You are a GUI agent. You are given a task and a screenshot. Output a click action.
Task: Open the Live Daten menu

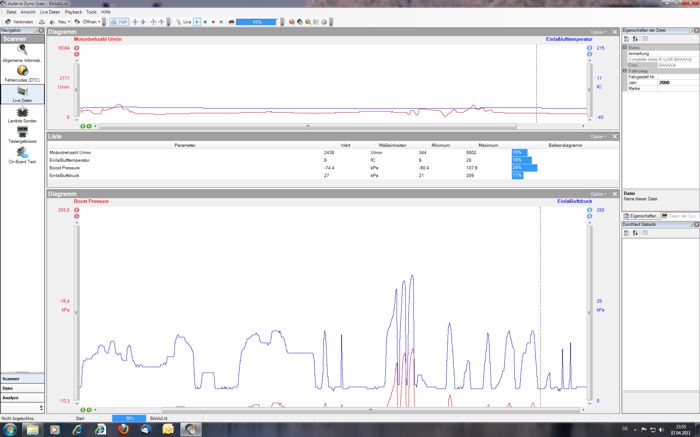click(x=49, y=11)
